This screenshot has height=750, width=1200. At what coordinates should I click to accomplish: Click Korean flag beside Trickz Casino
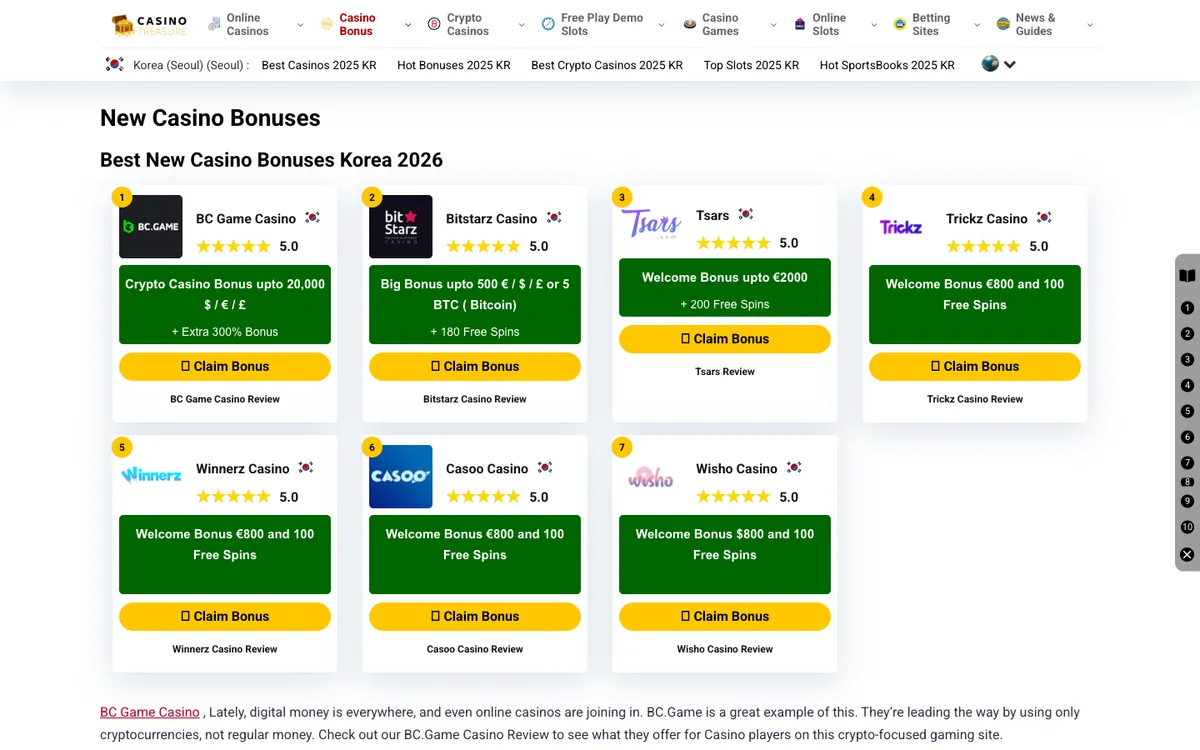click(x=1043, y=217)
